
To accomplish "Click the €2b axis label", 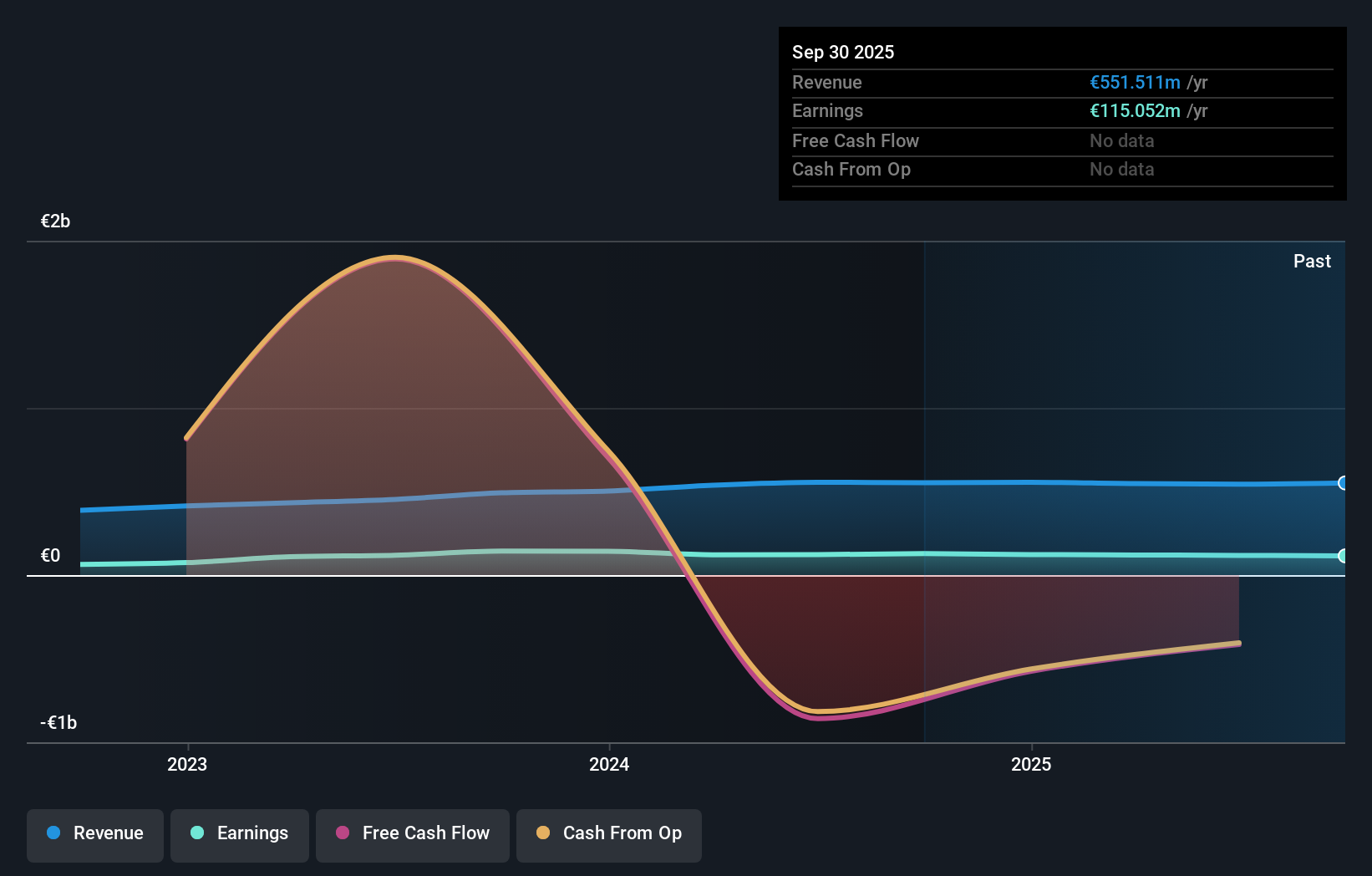I will click(x=54, y=221).
